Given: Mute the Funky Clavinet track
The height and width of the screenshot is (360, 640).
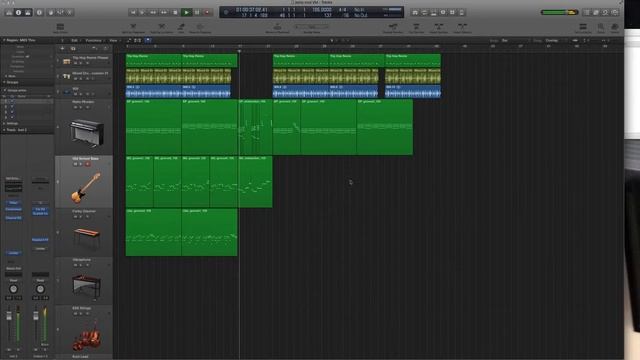Looking at the screenshot, I should coord(76,217).
